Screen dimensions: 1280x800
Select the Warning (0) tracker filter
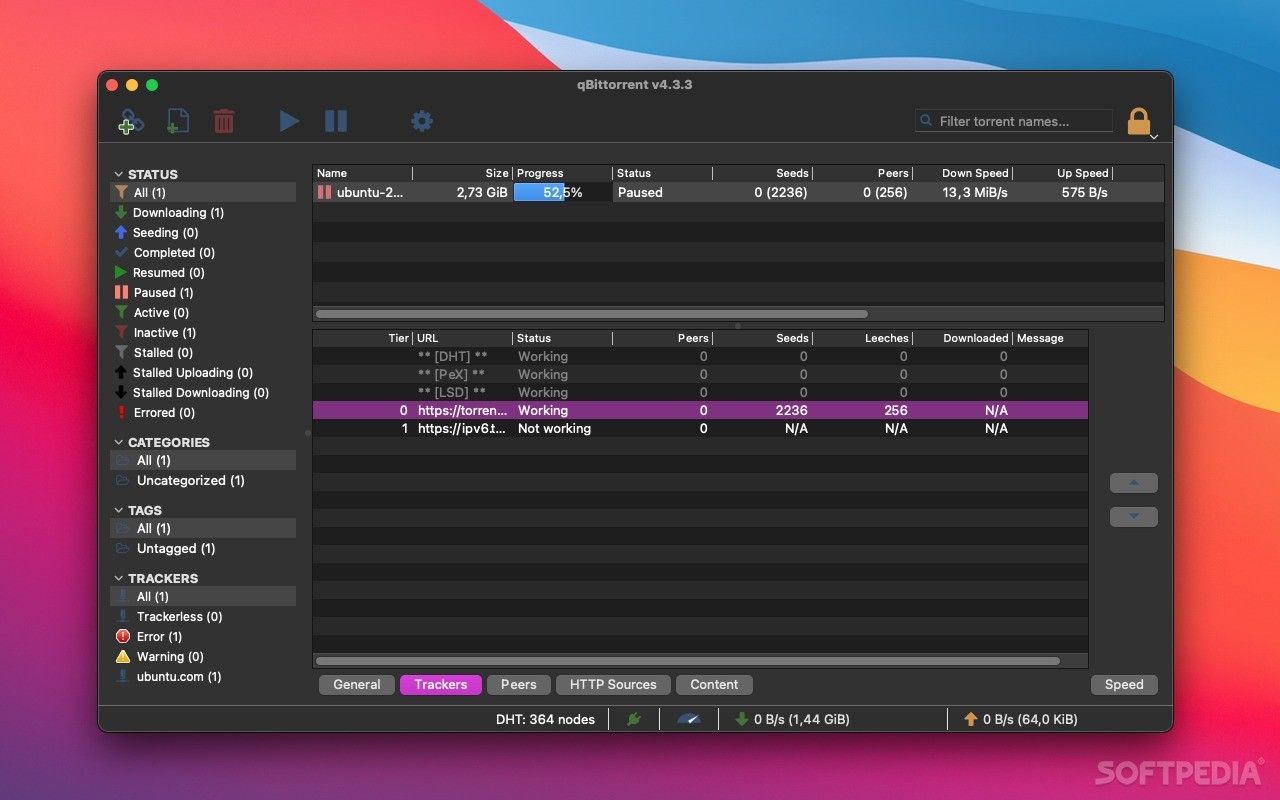click(x=203, y=656)
